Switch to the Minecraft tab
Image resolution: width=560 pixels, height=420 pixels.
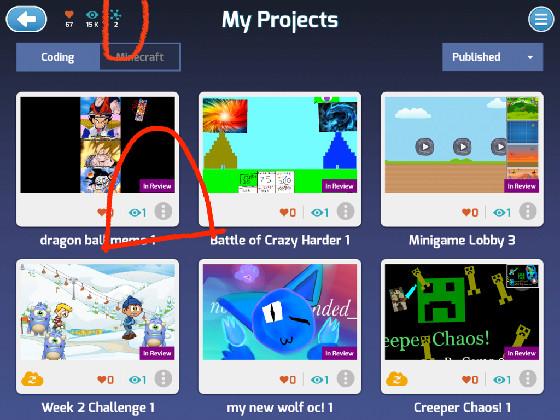[140, 57]
